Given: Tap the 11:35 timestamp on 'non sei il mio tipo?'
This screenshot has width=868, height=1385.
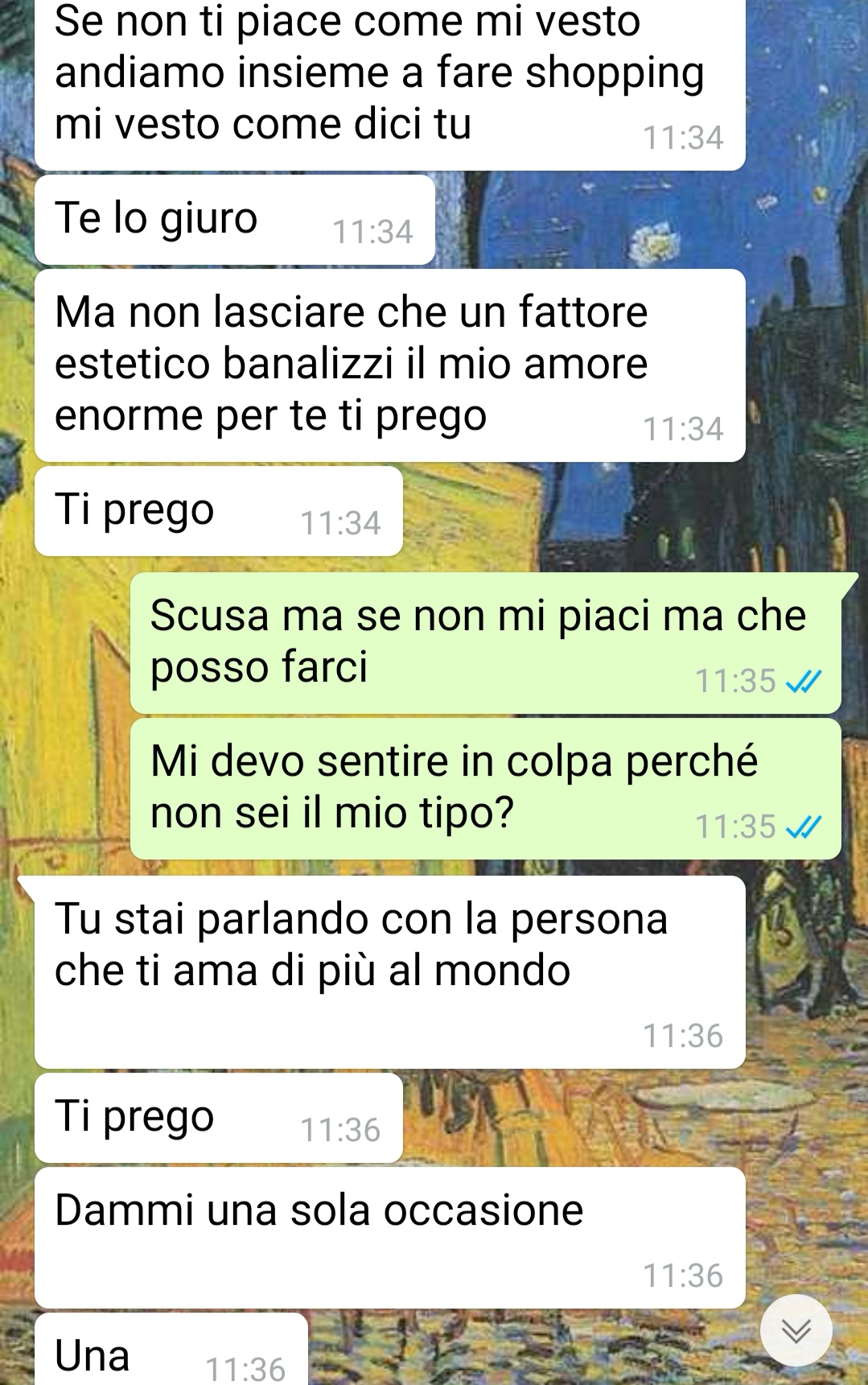Looking at the screenshot, I should [735, 827].
